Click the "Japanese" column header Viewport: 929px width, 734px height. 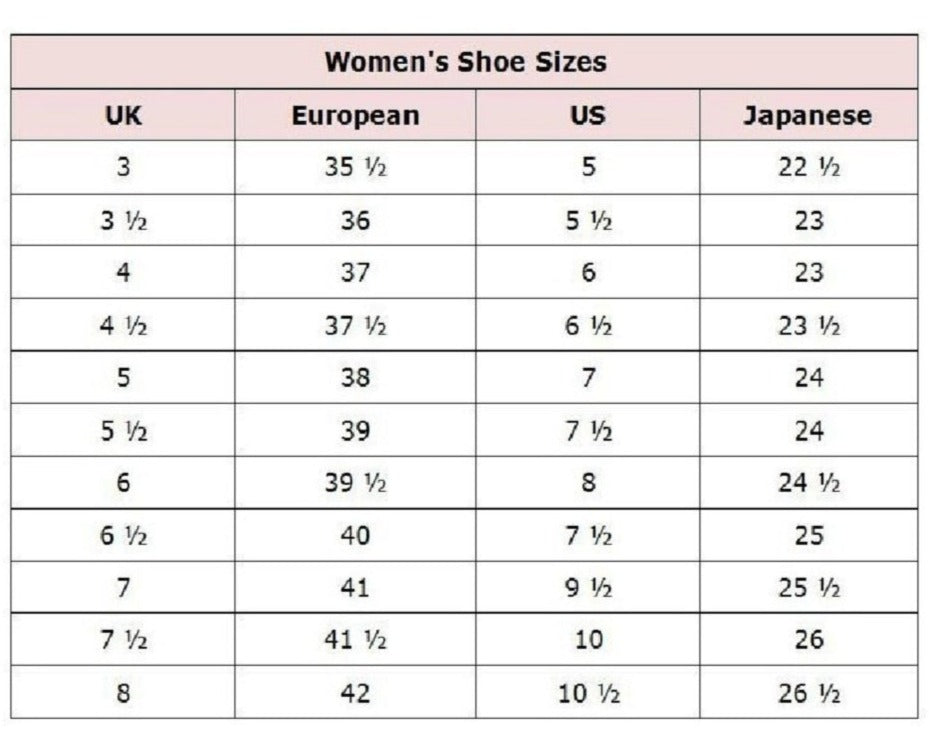808,115
